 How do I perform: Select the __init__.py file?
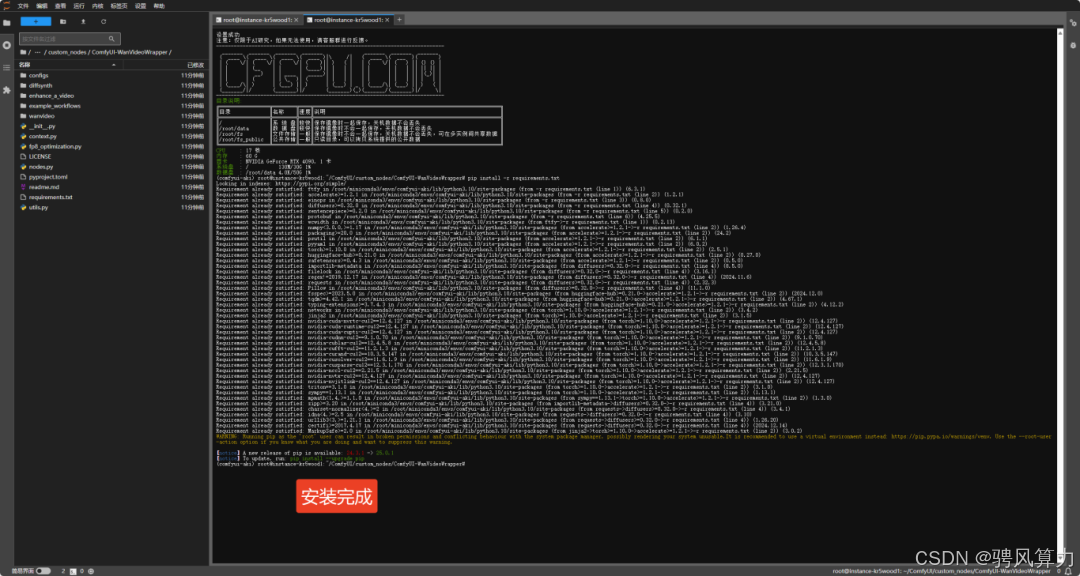tap(112, 126)
